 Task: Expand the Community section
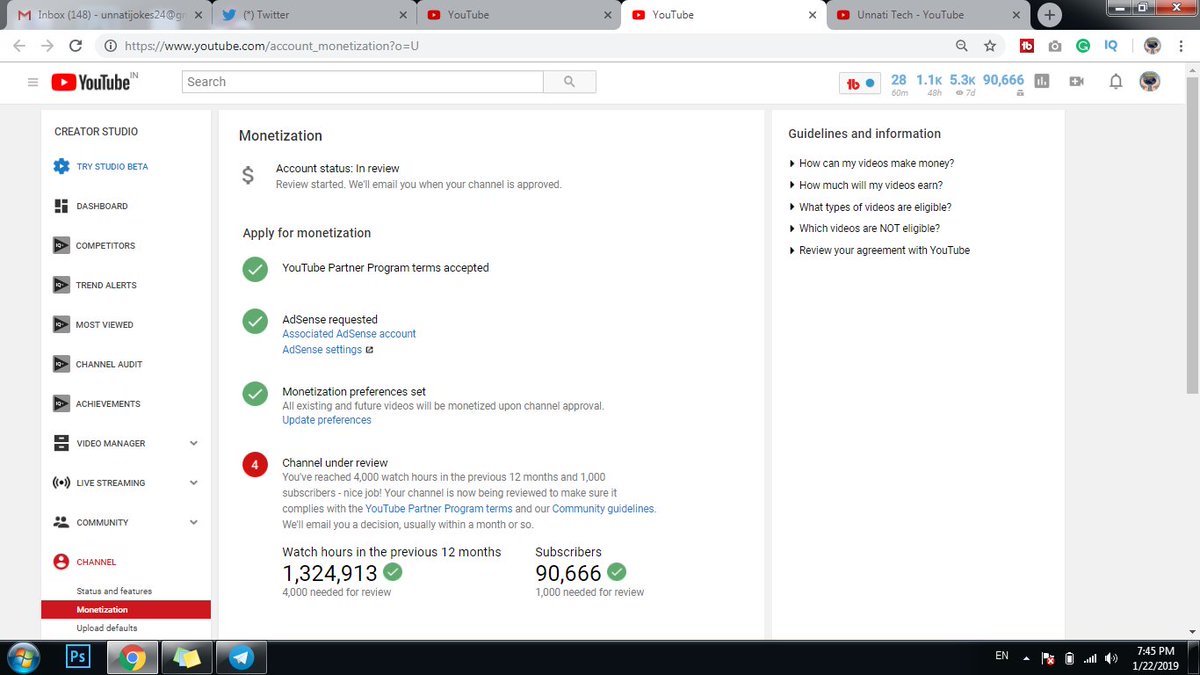[x=193, y=522]
